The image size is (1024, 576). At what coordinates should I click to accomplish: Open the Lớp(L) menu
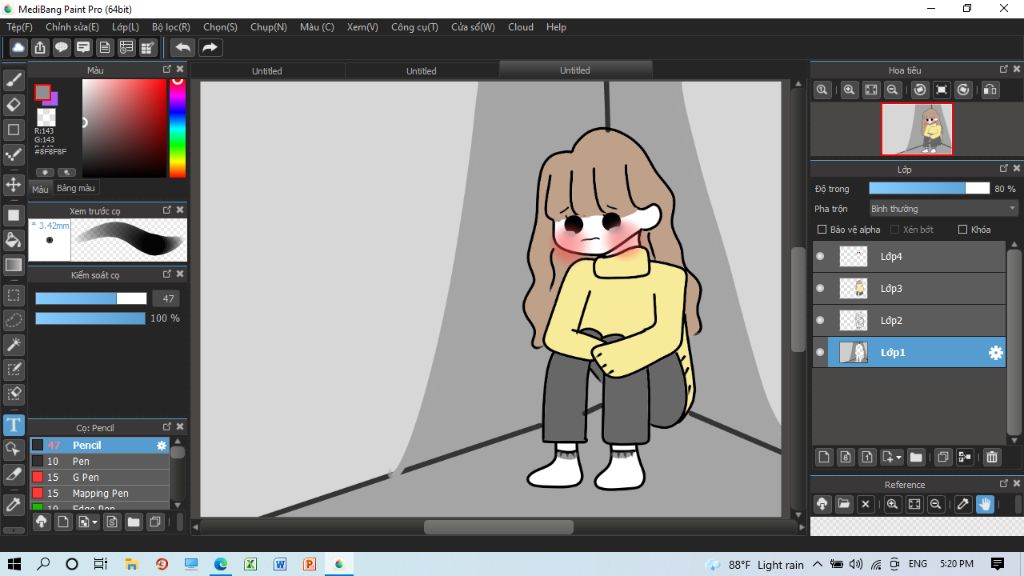pos(125,27)
